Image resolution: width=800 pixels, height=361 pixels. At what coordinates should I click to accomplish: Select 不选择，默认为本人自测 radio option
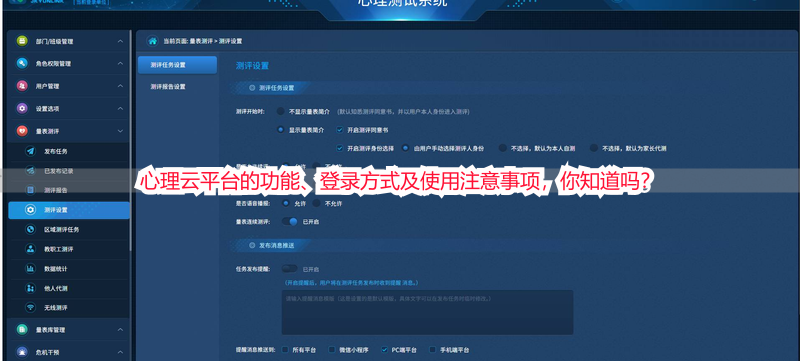click(x=503, y=148)
